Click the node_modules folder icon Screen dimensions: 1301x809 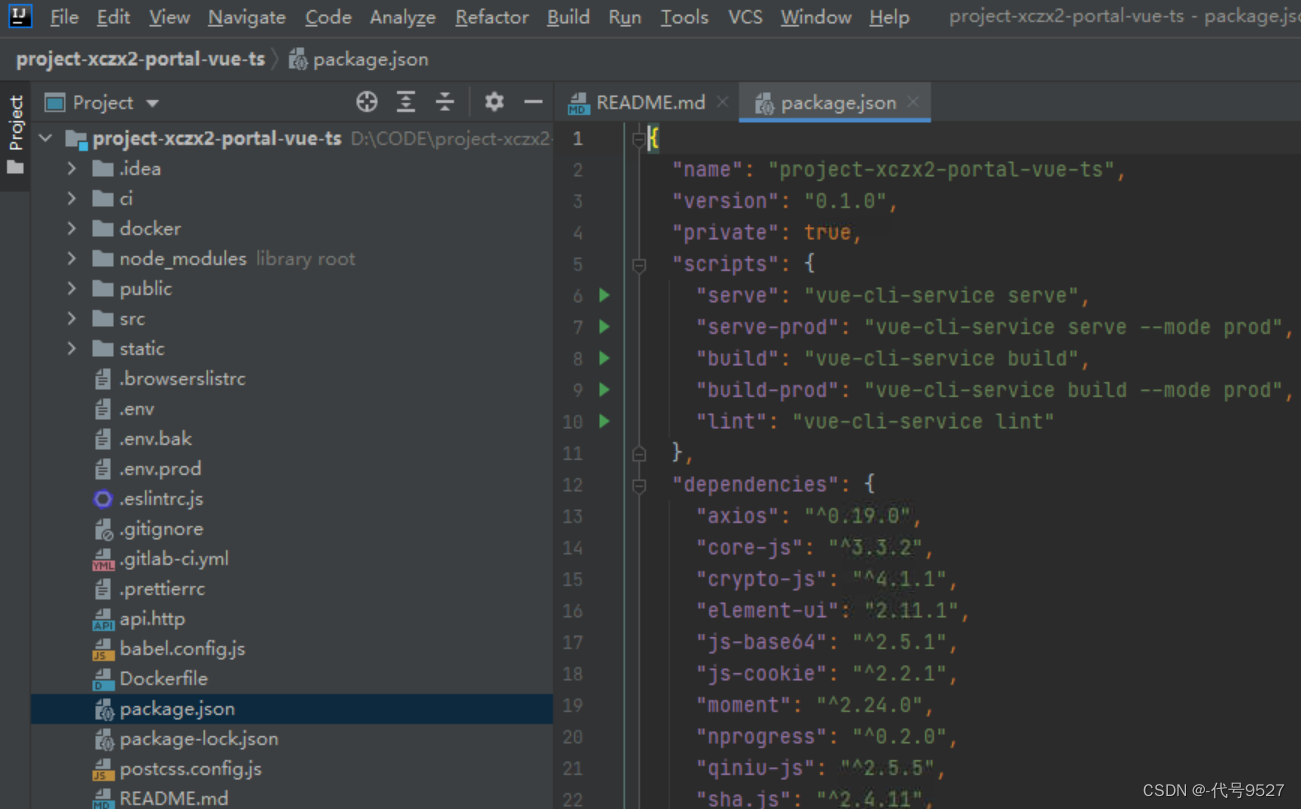pos(103,259)
